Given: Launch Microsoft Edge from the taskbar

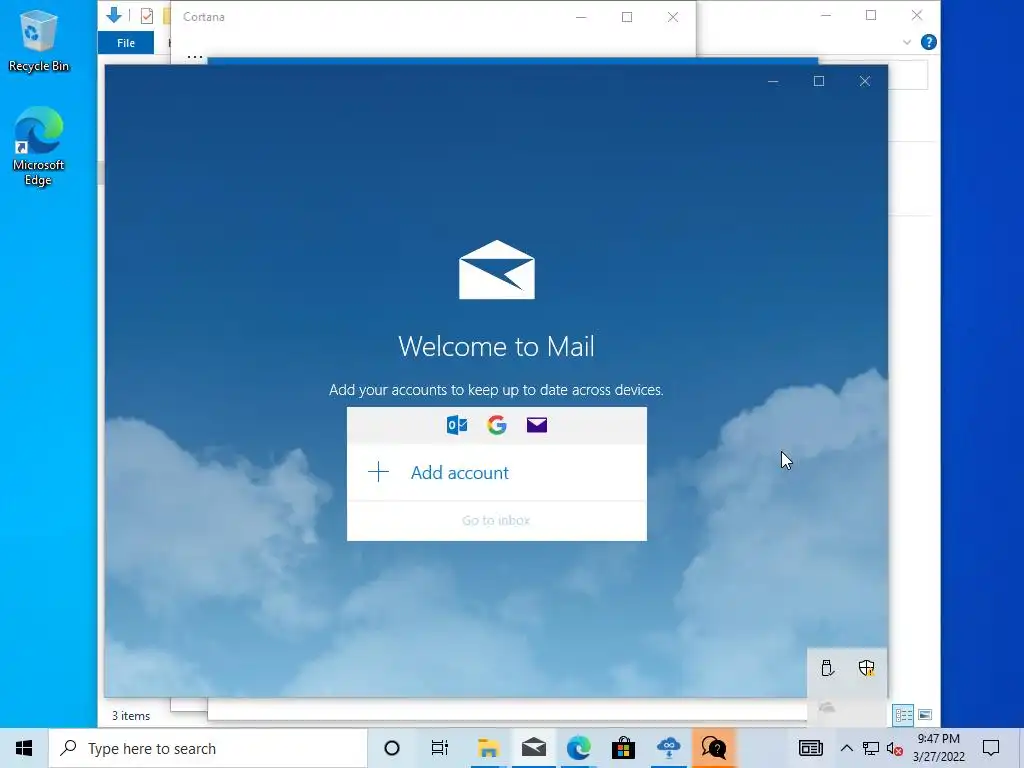Looking at the screenshot, I should point(579,748).
